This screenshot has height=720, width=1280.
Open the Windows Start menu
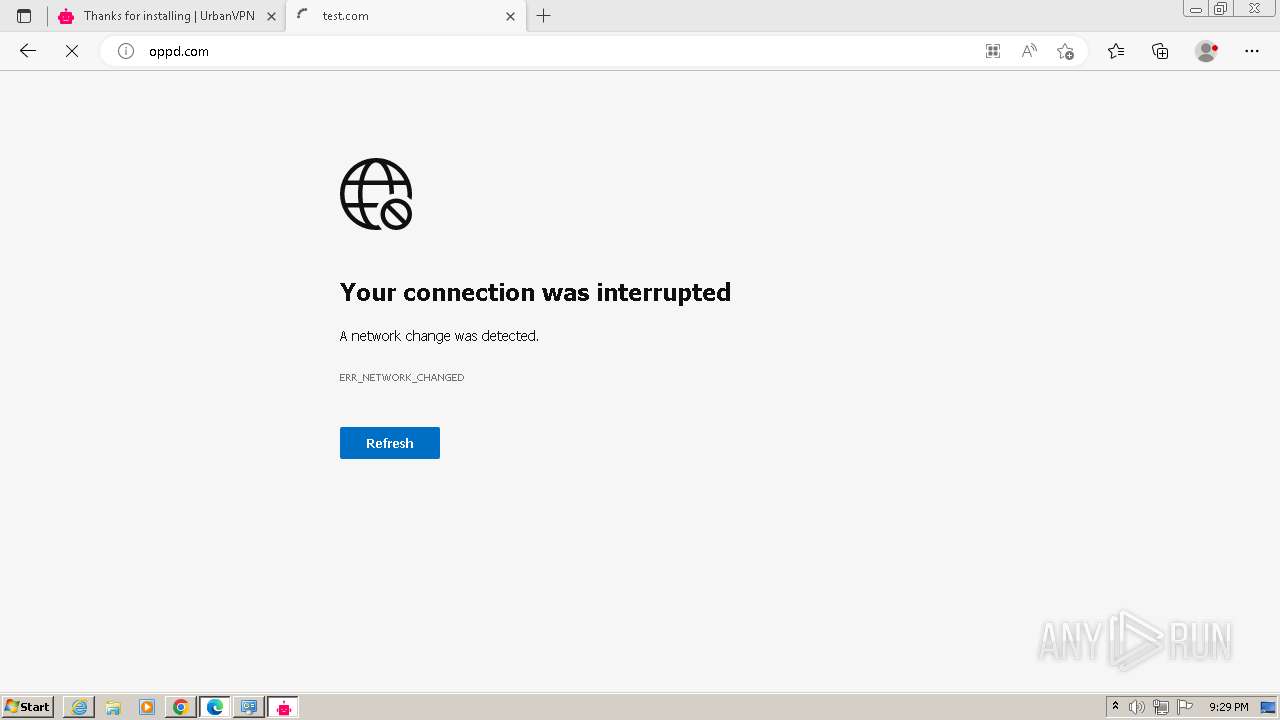coord(28,707)
